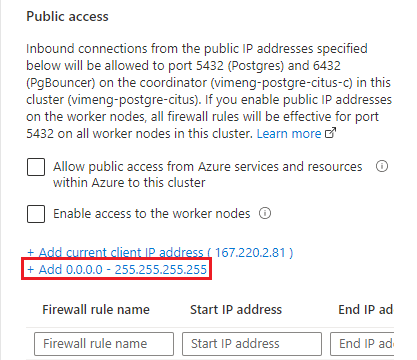Add current client IP address 167.220.2.81
Screen dimensions: 417x360
pos(160,252)
